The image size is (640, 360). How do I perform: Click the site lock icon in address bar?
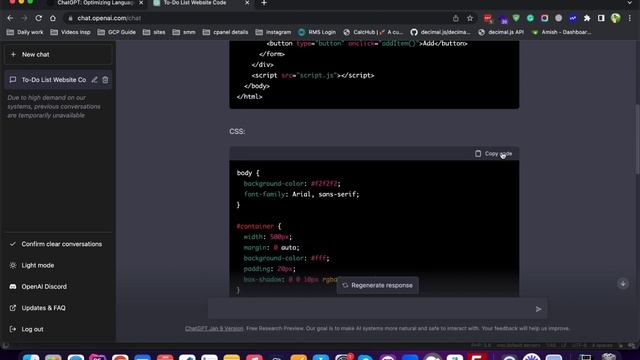(70, 18)
